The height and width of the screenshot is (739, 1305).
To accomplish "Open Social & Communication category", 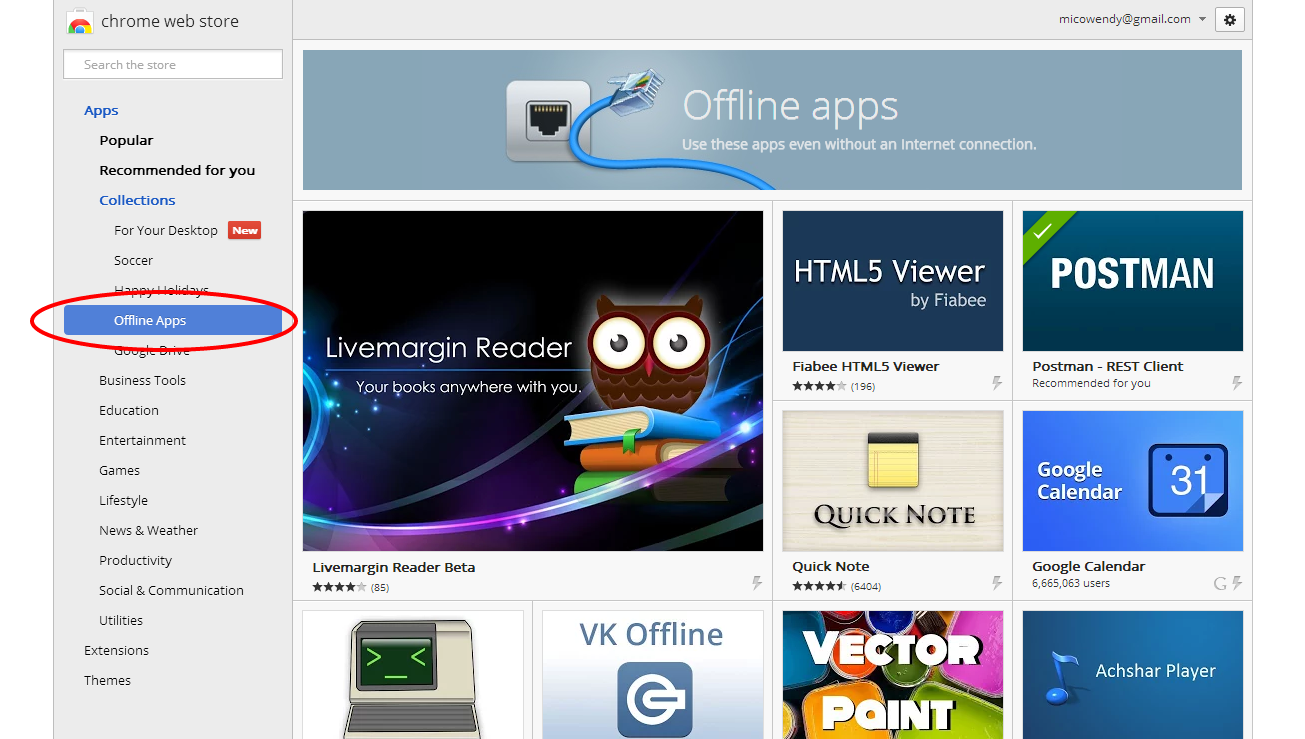I will pos(171,591).
